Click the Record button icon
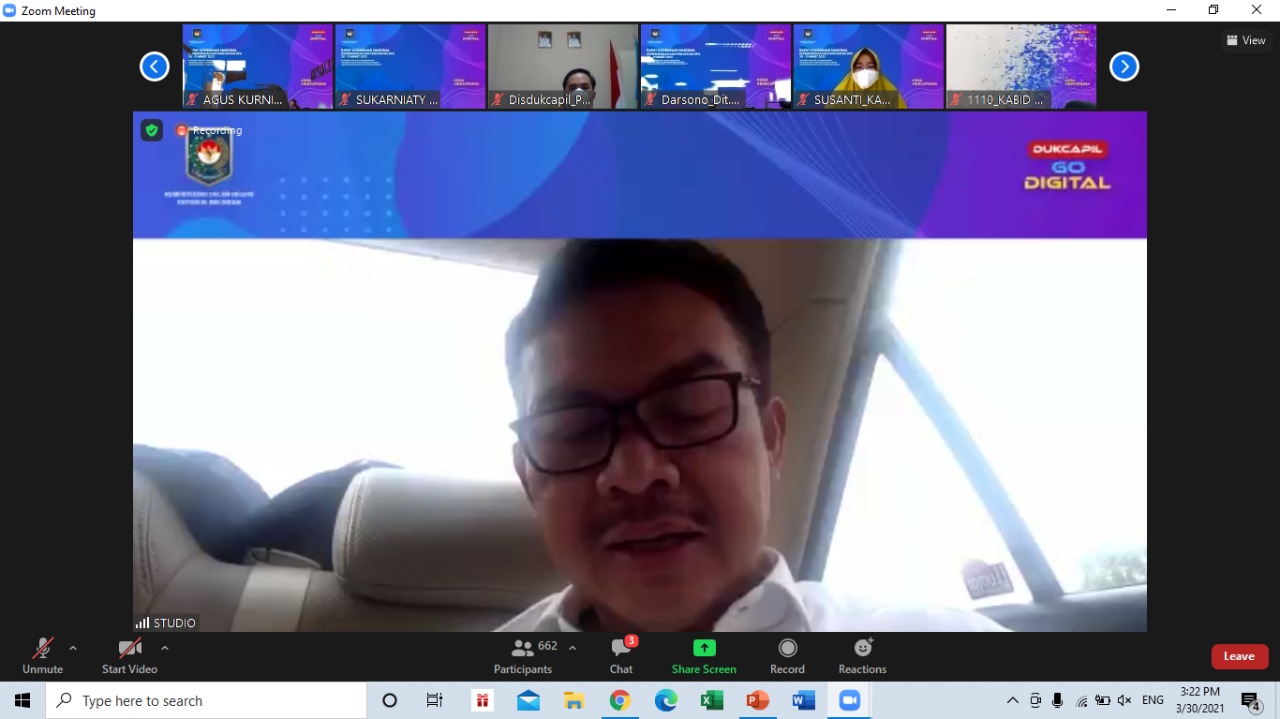Screen dimensions: 1280x719 [x=787, y=648]
